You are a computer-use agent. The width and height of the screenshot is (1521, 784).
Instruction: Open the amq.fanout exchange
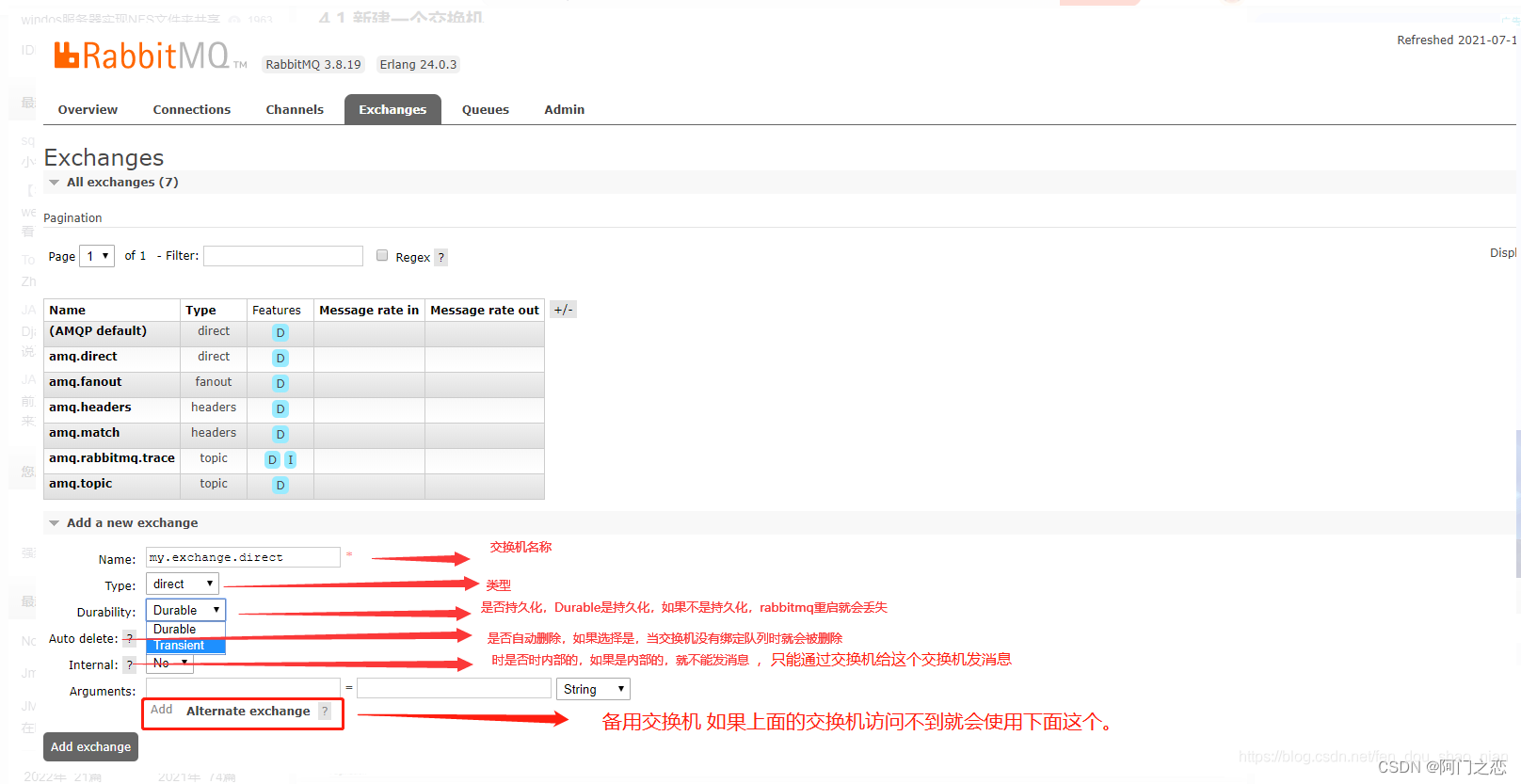(x=86, y=382)
